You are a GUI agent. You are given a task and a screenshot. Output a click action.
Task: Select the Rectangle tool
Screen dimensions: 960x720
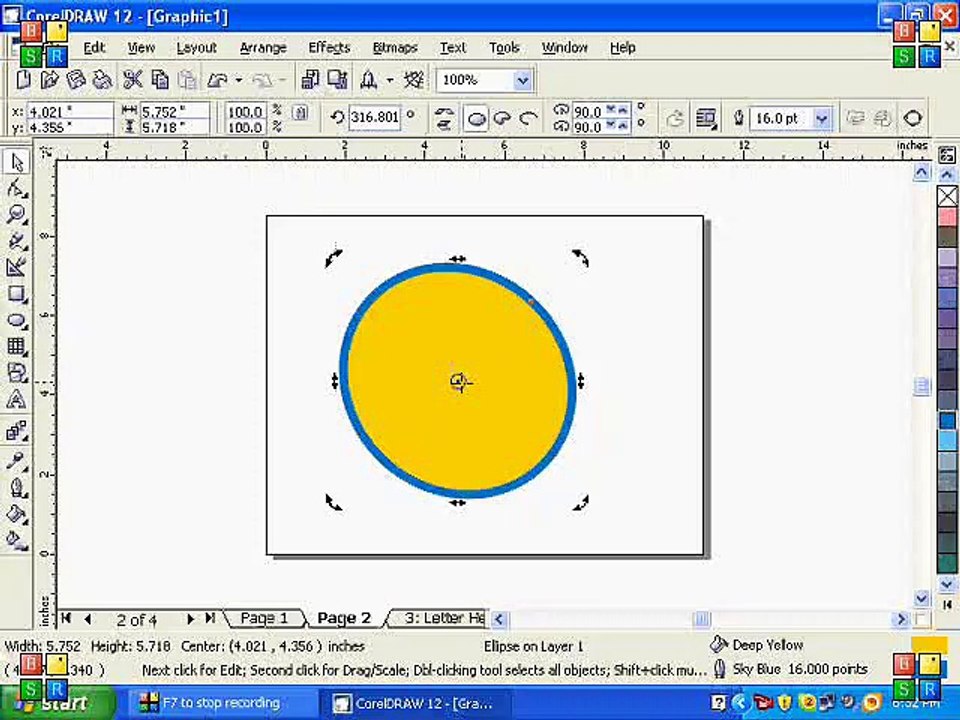click(x=16, y=294)
